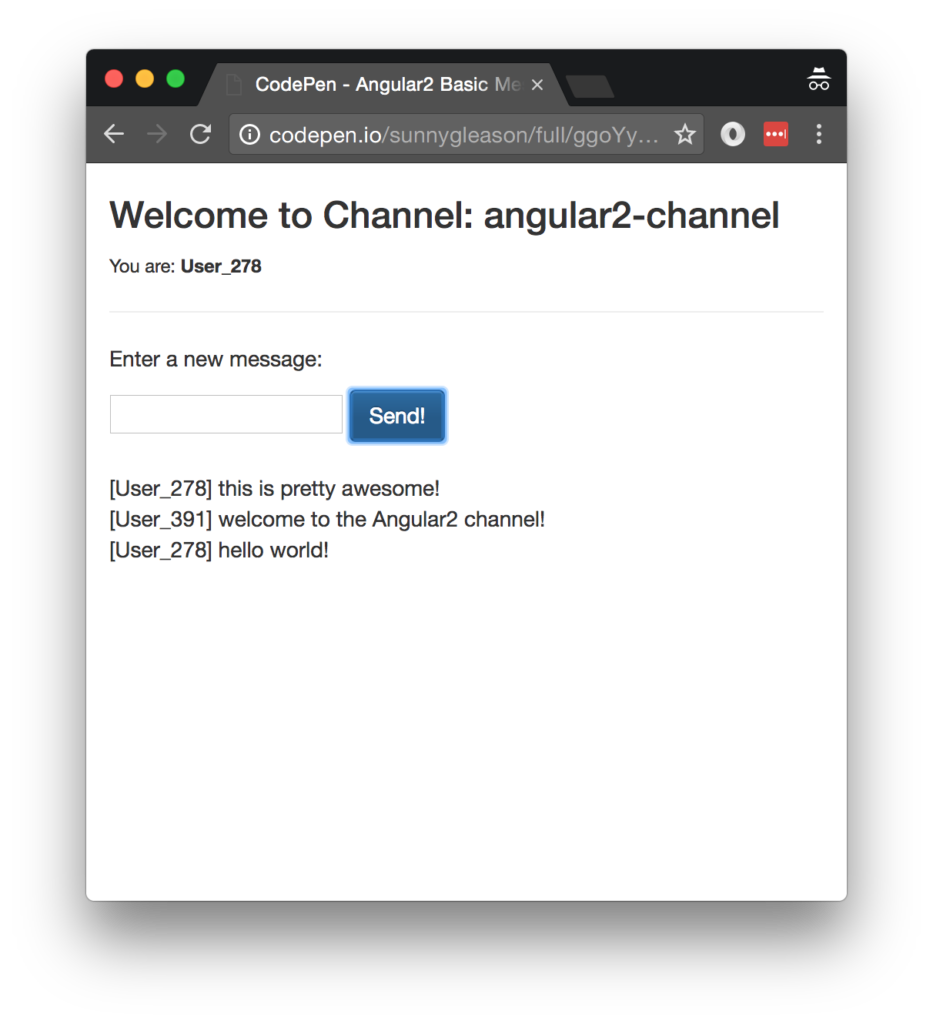The width and height of the screenshot is (933, 1024).
Task: Reload the current page
Action: (x=199, y=133)
